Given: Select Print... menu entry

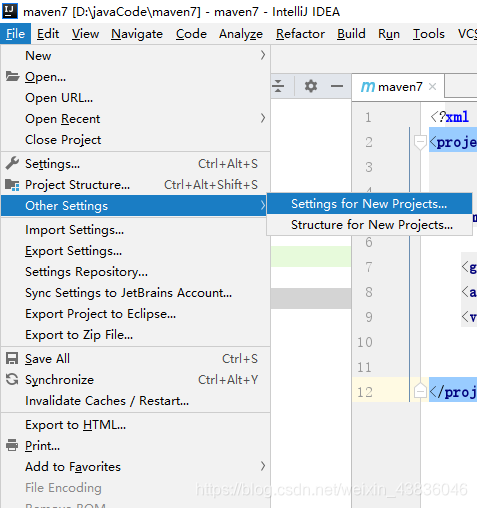Looking at the screenshot, I should point(135,446).
